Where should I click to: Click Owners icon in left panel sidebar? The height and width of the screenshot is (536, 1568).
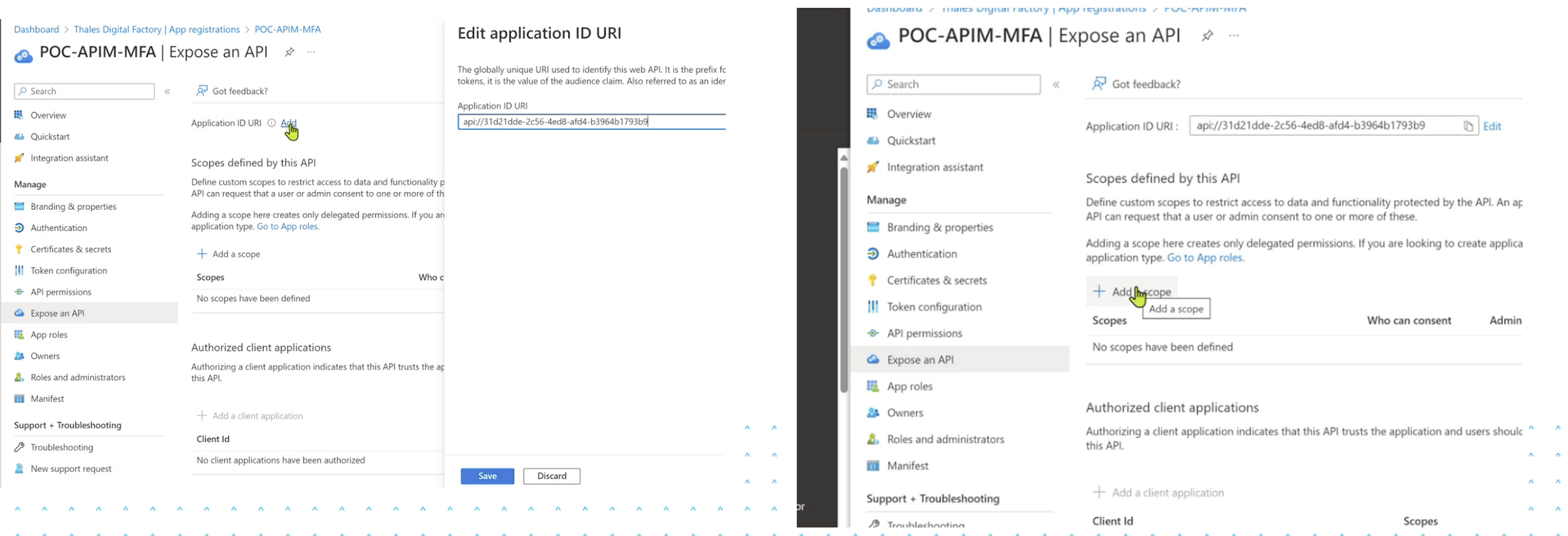click(19, 355)
